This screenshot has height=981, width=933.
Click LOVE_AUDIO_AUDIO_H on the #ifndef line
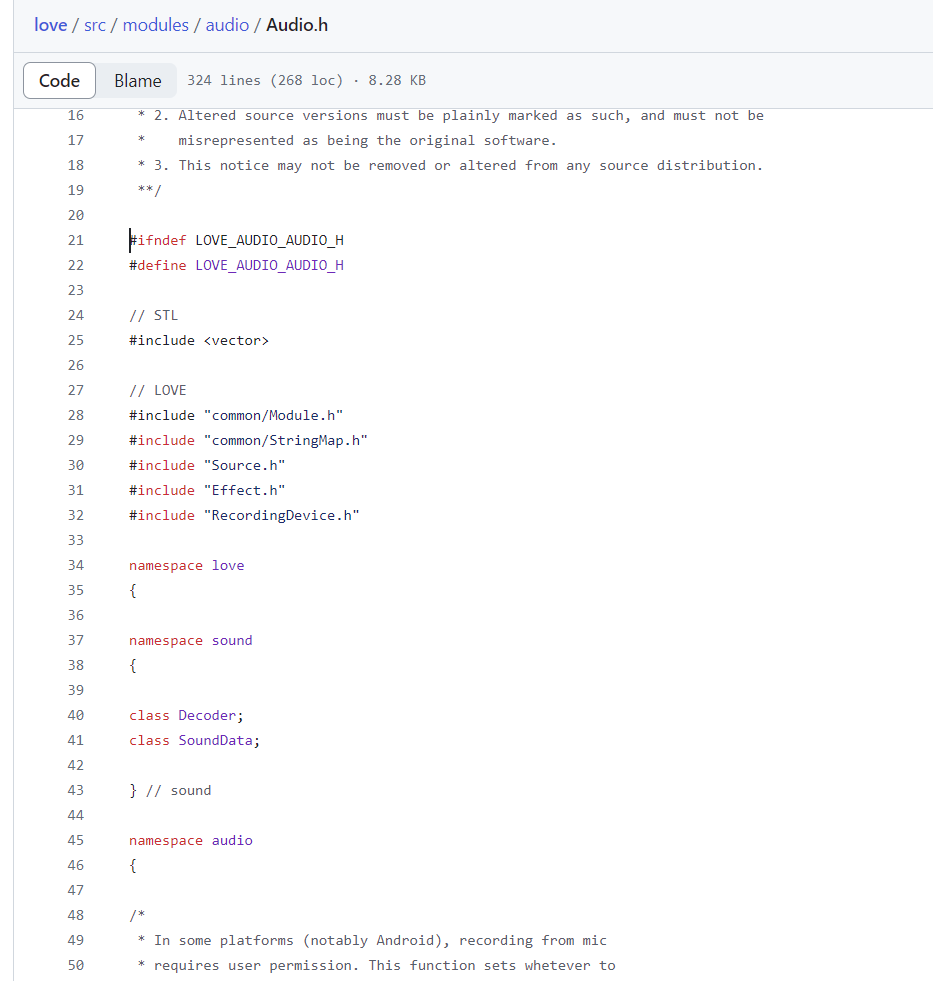[x=270, y=240]
